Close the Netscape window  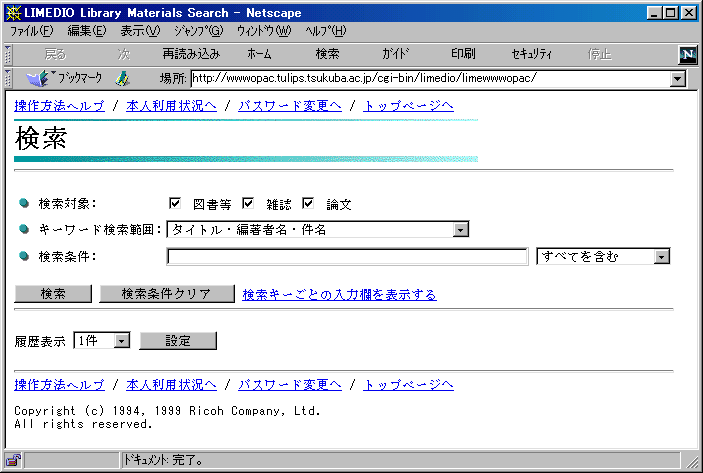(689, 13)
